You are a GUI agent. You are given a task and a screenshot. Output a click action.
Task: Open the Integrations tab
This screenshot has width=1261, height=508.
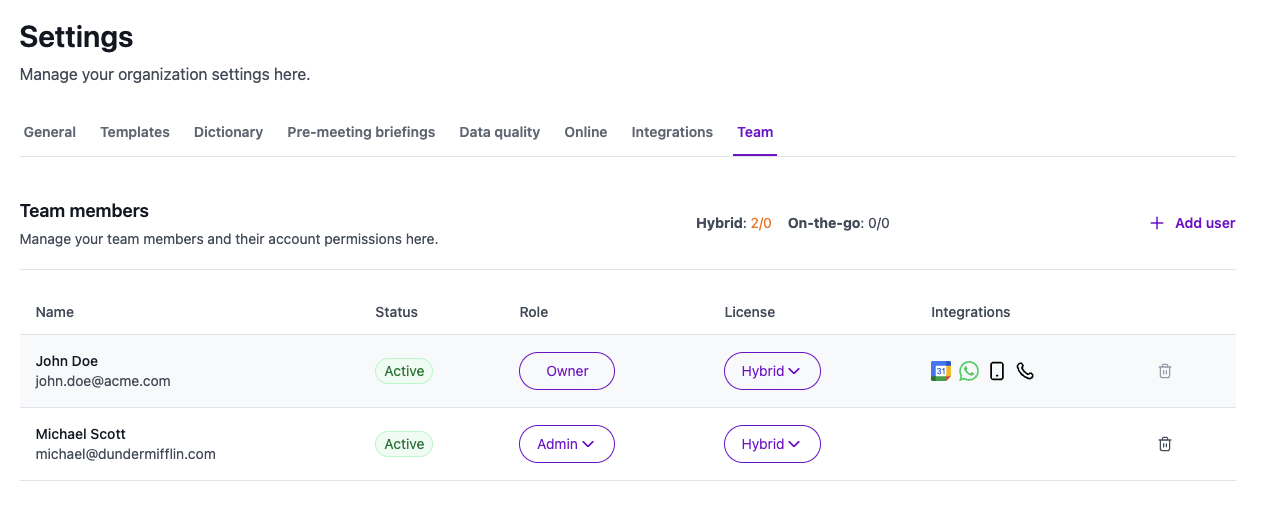(x=672, y=132)
